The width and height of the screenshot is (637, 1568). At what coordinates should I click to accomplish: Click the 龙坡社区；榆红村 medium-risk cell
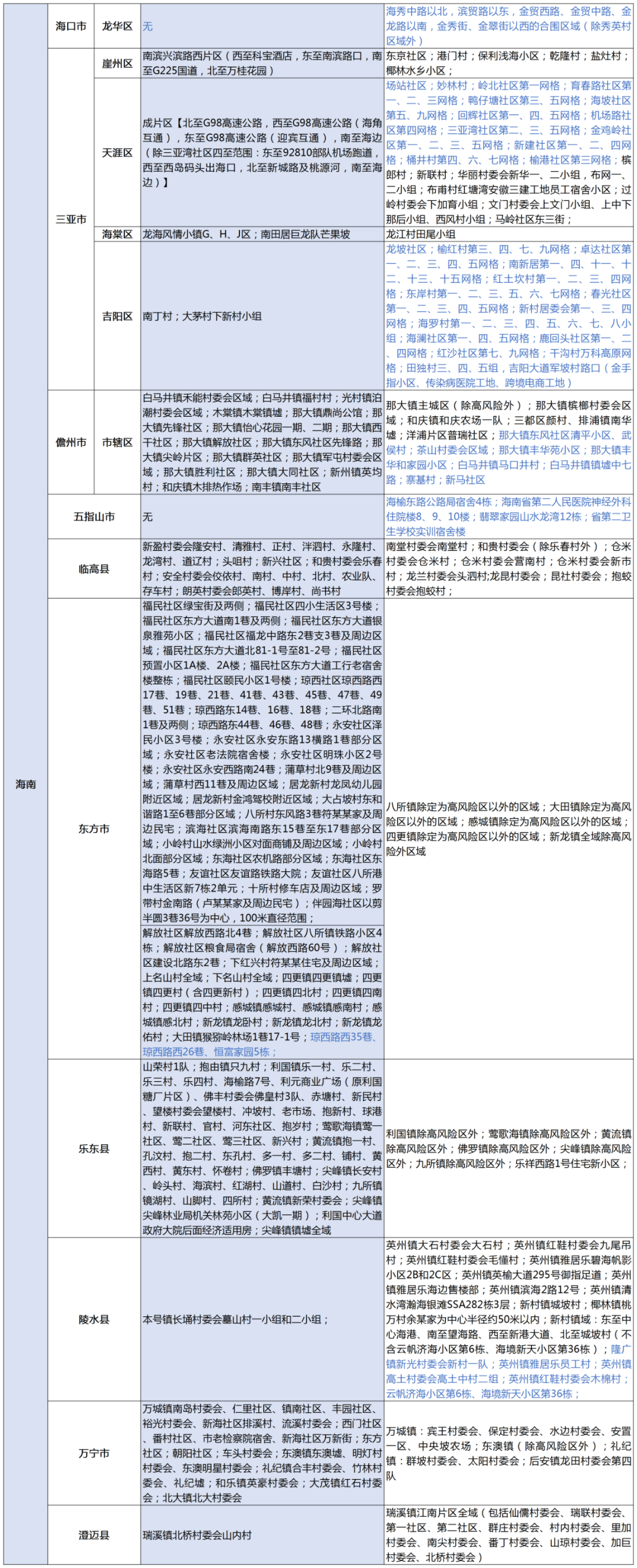508,316
